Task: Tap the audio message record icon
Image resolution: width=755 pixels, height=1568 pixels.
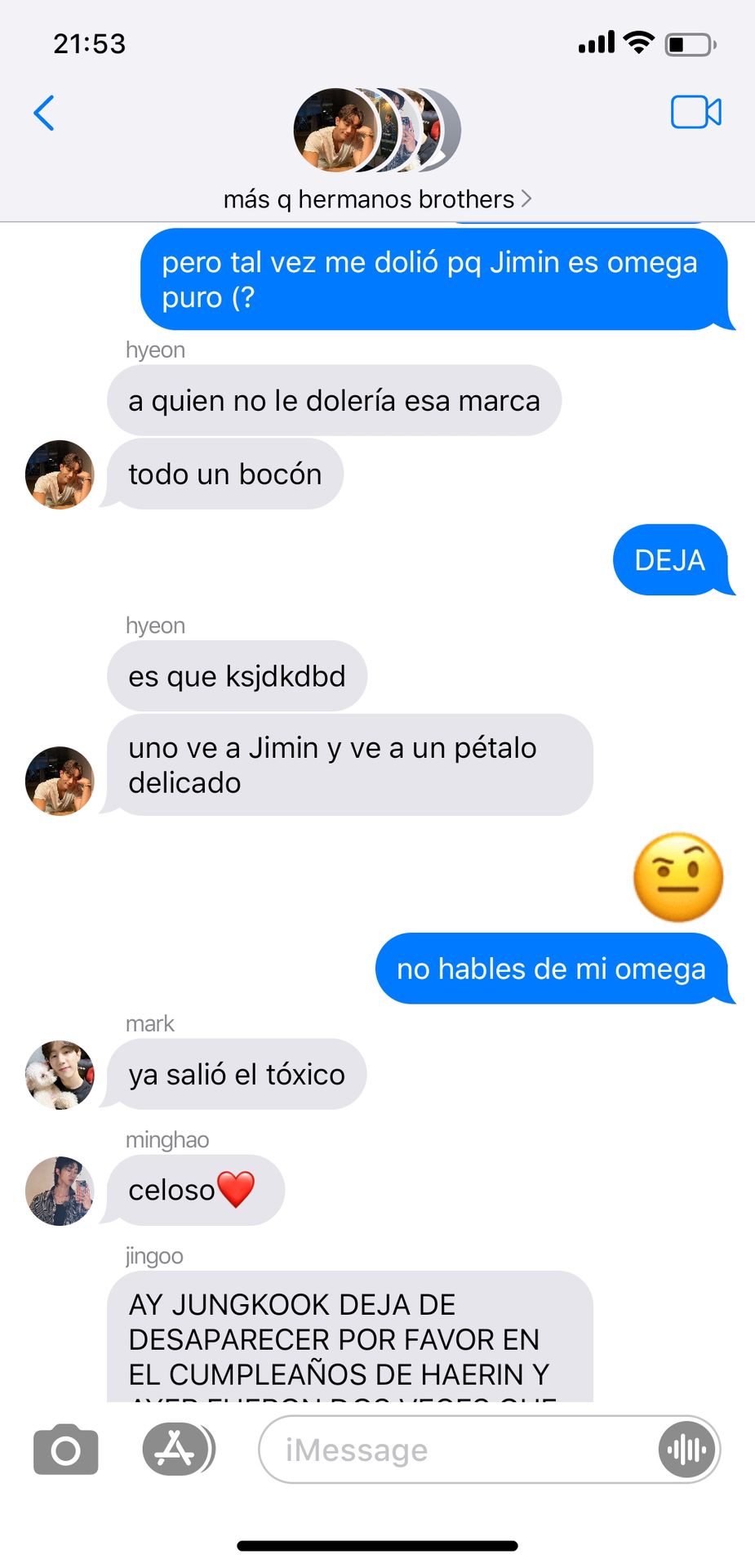Action: (x=687, y=1450)
